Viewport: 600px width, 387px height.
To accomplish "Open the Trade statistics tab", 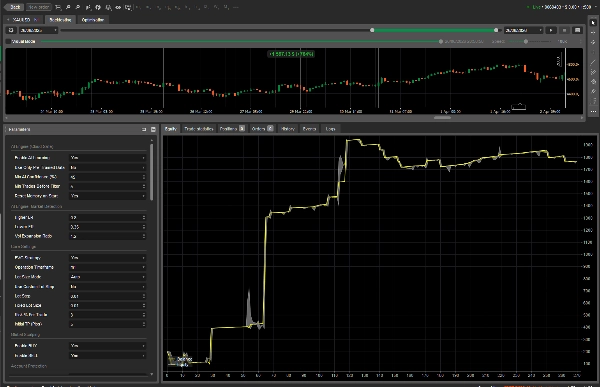I will [x=199, y=129].
